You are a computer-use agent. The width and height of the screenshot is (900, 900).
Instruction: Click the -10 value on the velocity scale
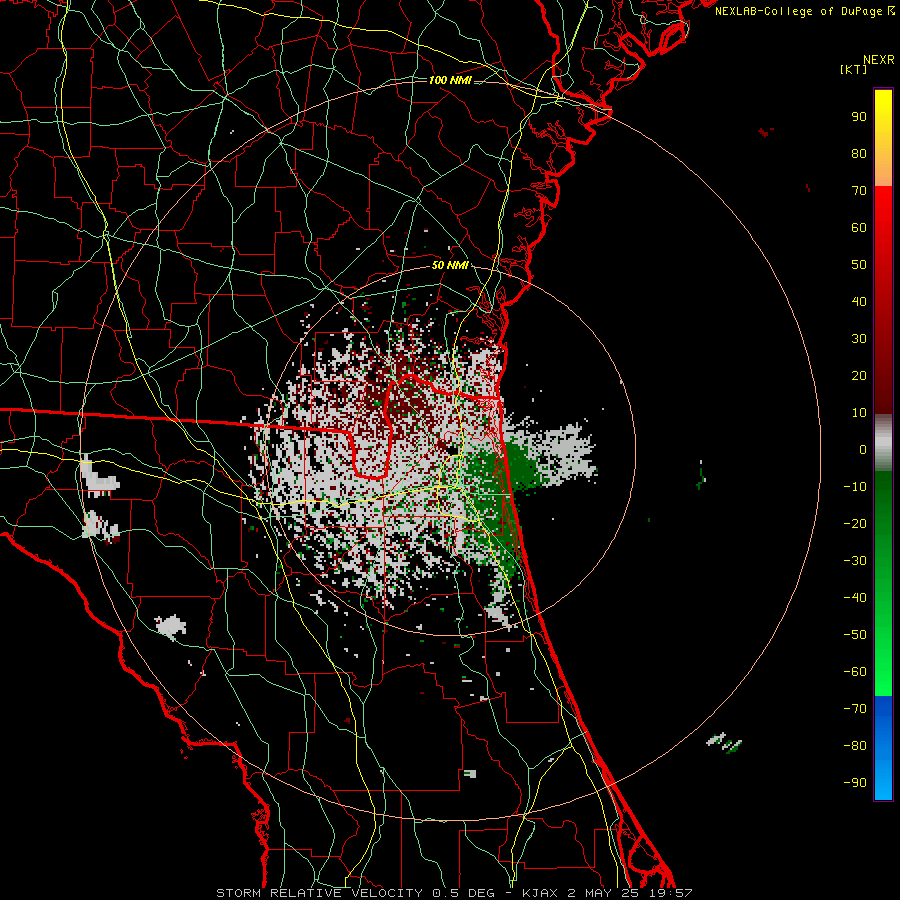click(855, 487)
